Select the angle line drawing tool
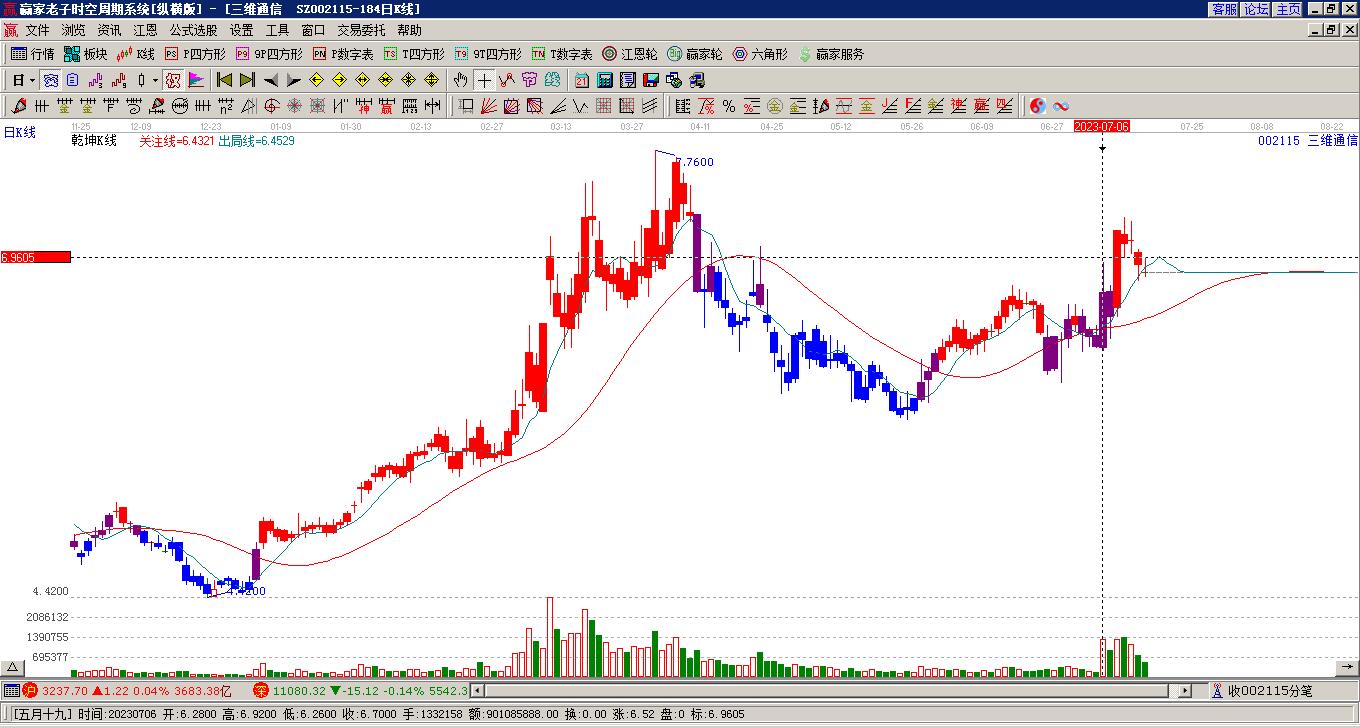Screen dimensions: 1360x728 click(558, 106)
